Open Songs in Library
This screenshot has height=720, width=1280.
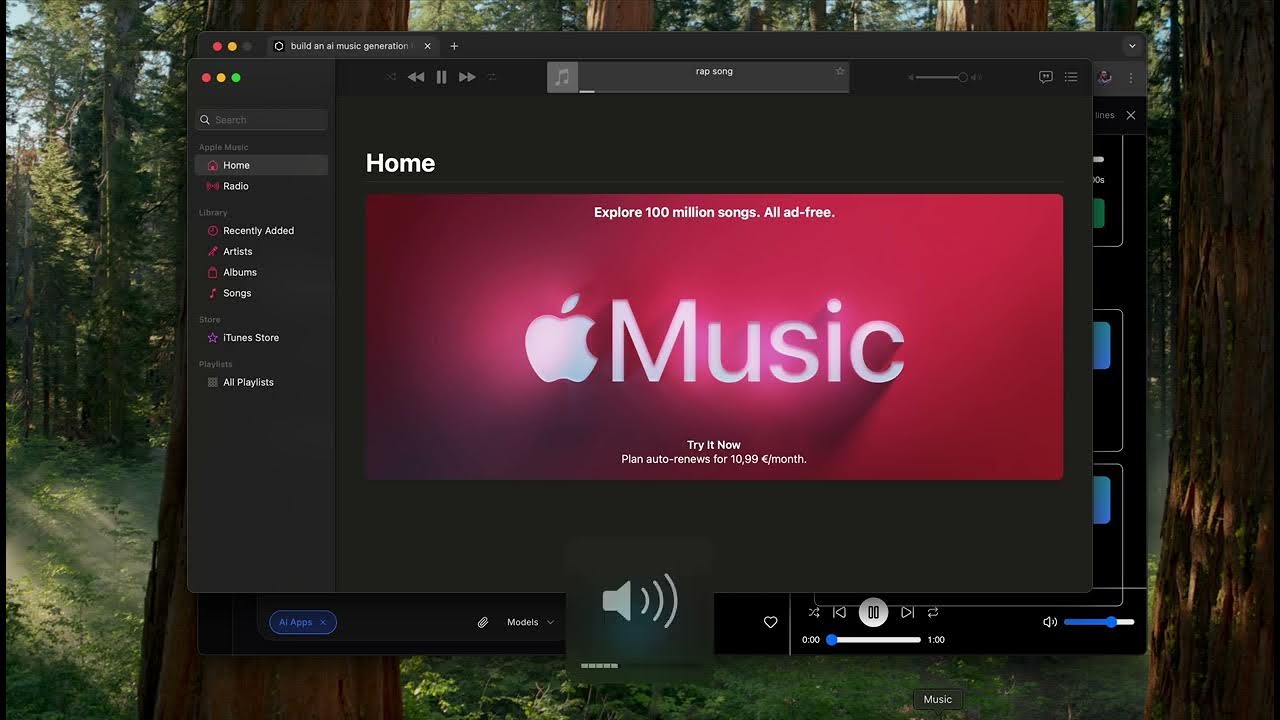262,293
